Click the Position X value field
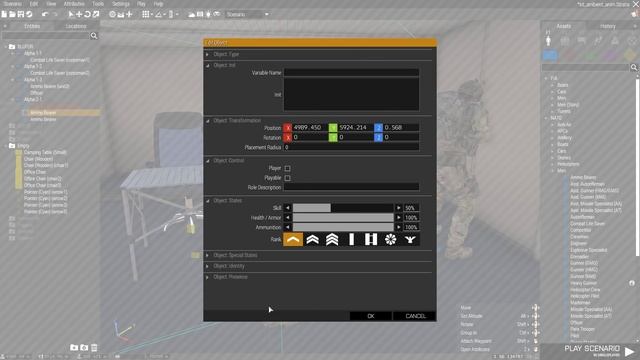The width and height of the screenshot is (640, 360). coord(309,128)
